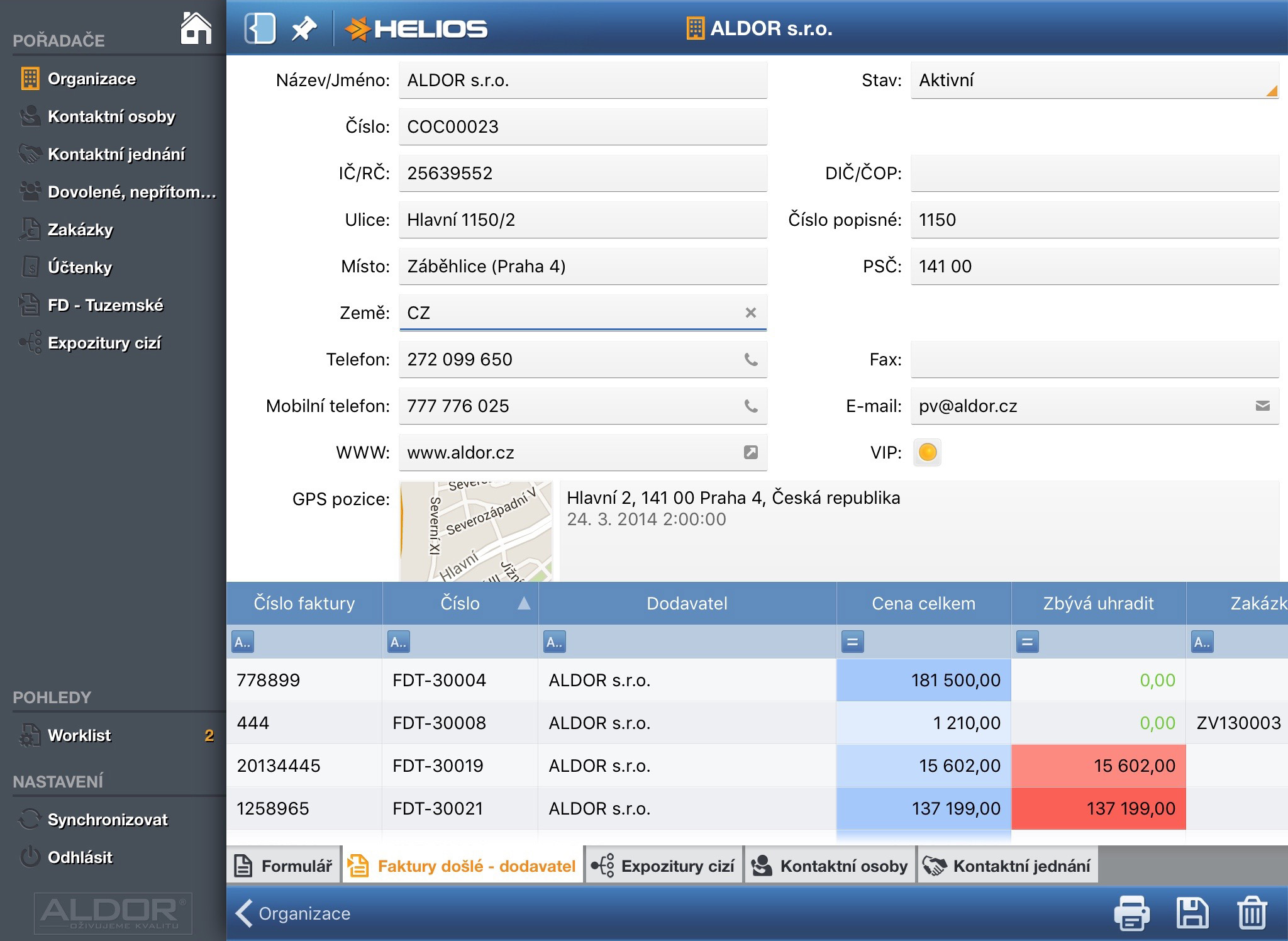1288x941 pixels.
Task: Open the Worklist view
Action: [113, 735]
